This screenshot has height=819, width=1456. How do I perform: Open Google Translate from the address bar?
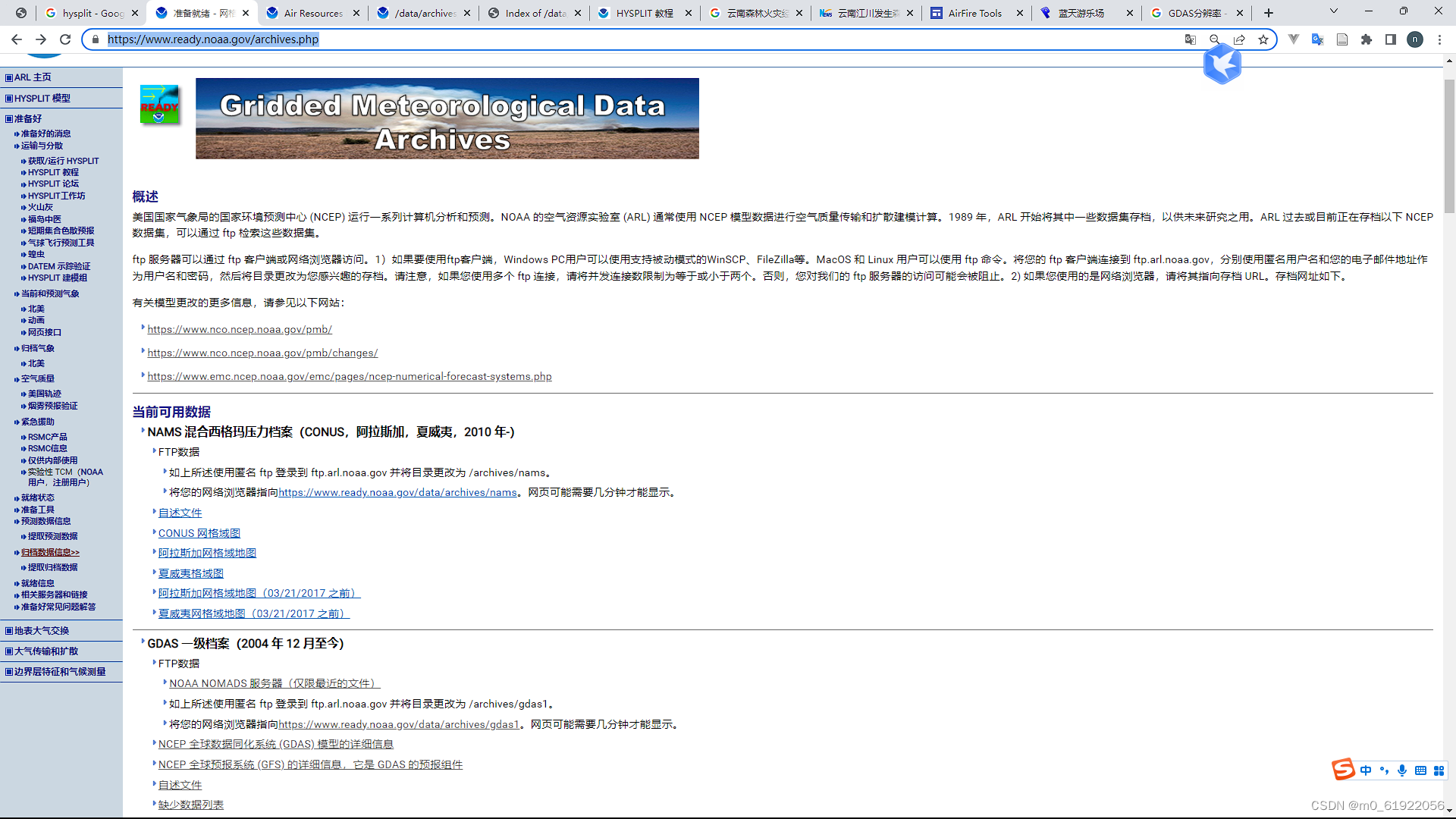(x=1191, y=39)
